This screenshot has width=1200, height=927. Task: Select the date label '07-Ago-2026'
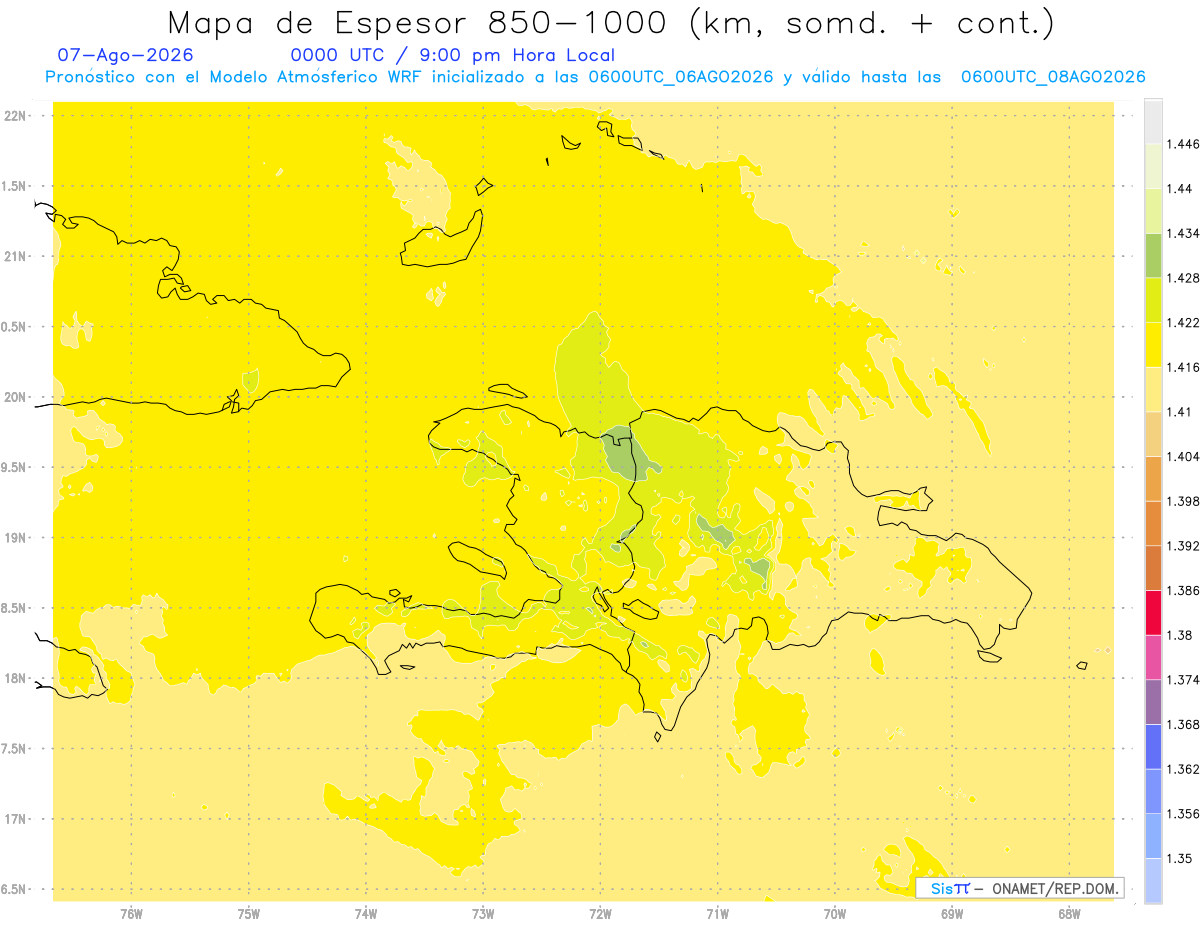point(126,55)
